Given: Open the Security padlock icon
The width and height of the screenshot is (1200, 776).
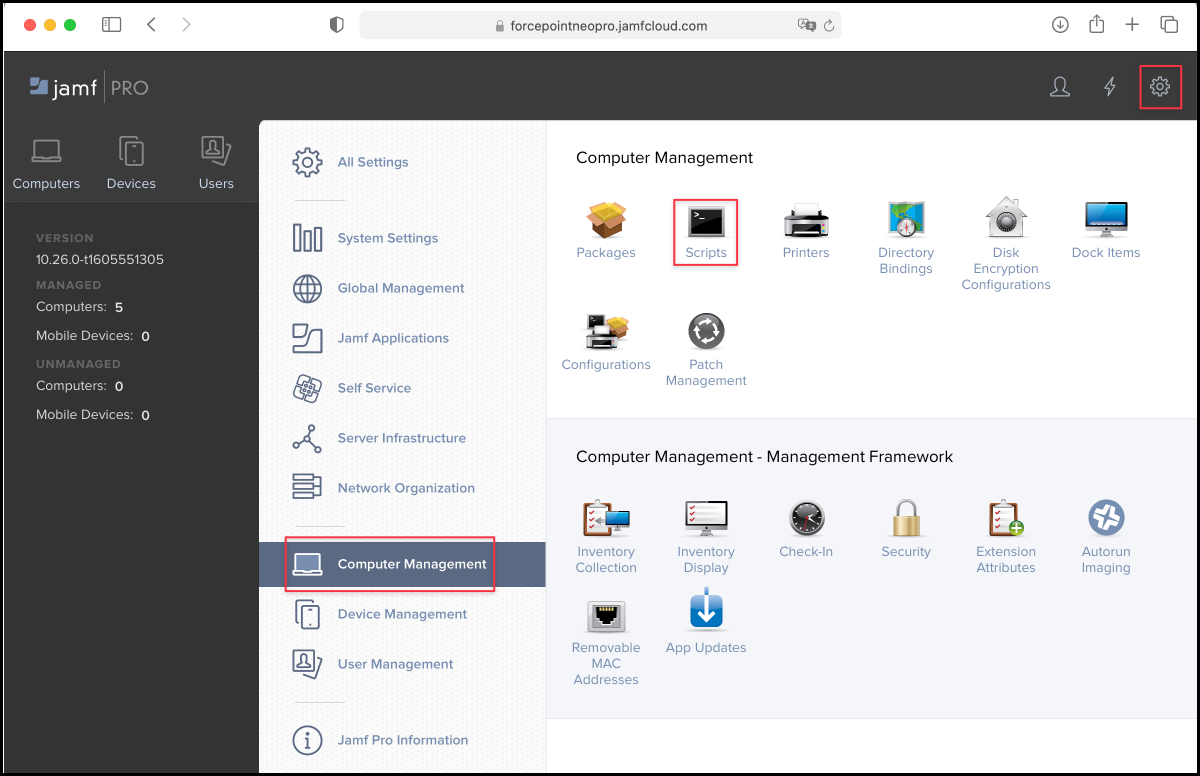Looking at the screenshot, I should pyautogui.click(x=906, y=520).
